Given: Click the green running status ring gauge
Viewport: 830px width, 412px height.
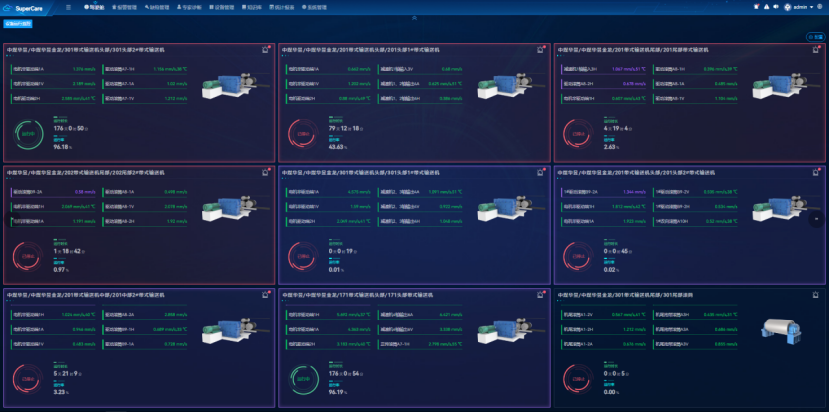Looking at the screenshot, I should 28,134.
